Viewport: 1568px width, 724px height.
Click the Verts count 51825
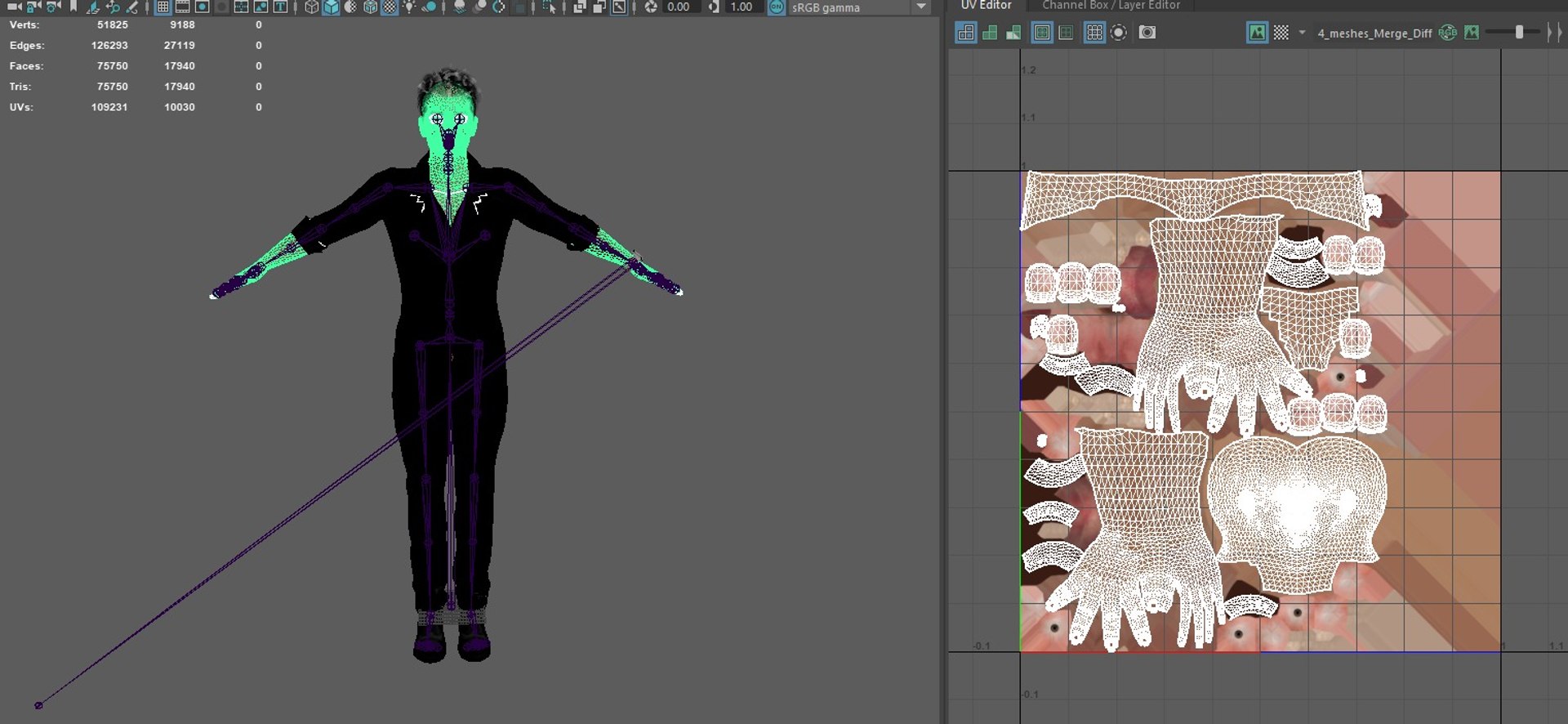[x=112, y=25]
